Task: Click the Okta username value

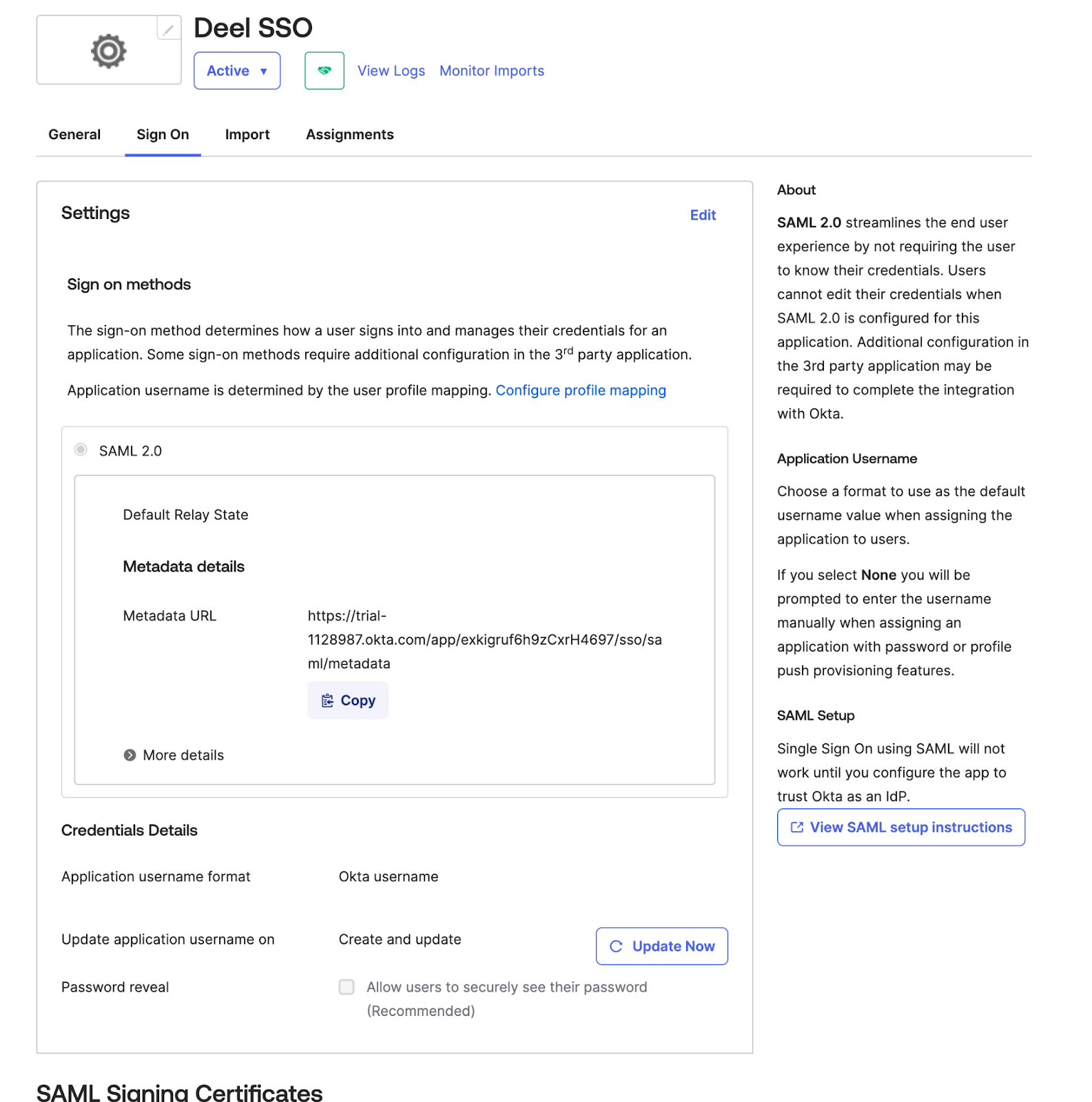Action: point(389,877)
